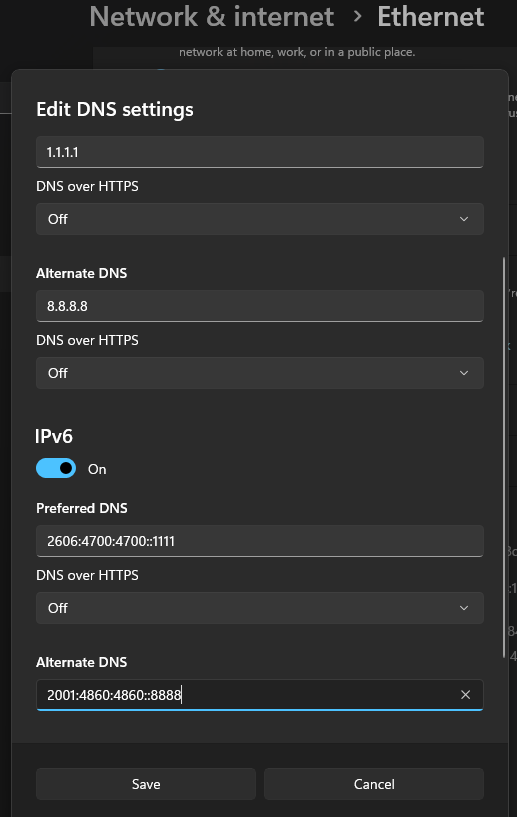This screenshot has width=517, height=817.
Task: Focus the 8.8.8.8 Alternate DNS field
Action: pyautogui.click(x=260, y=306)
